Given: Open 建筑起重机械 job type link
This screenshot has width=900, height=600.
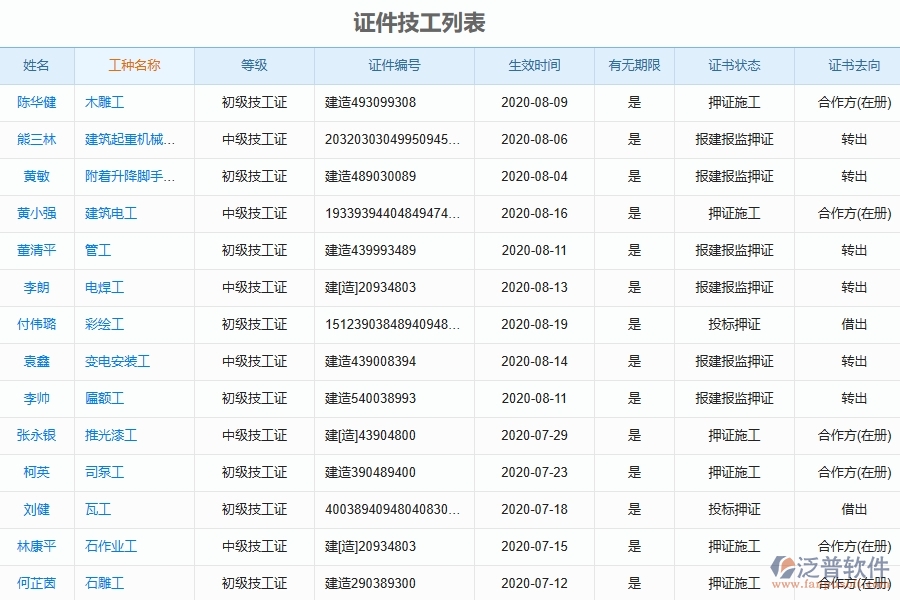Looking at the screenshot, I should pyautogui.click(x=134, y=139).
